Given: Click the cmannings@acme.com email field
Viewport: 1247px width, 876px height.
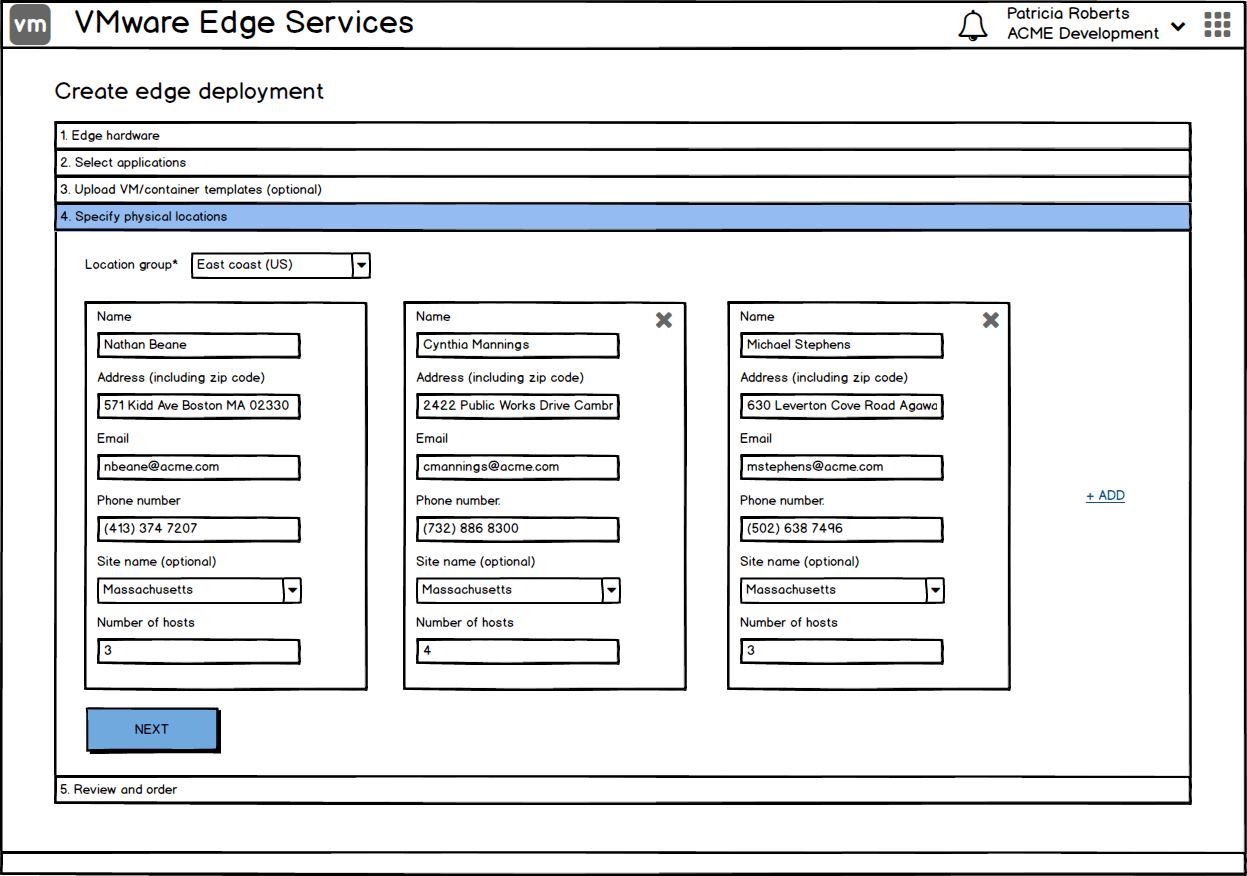Looking at the screenshot, I should 518,467.
